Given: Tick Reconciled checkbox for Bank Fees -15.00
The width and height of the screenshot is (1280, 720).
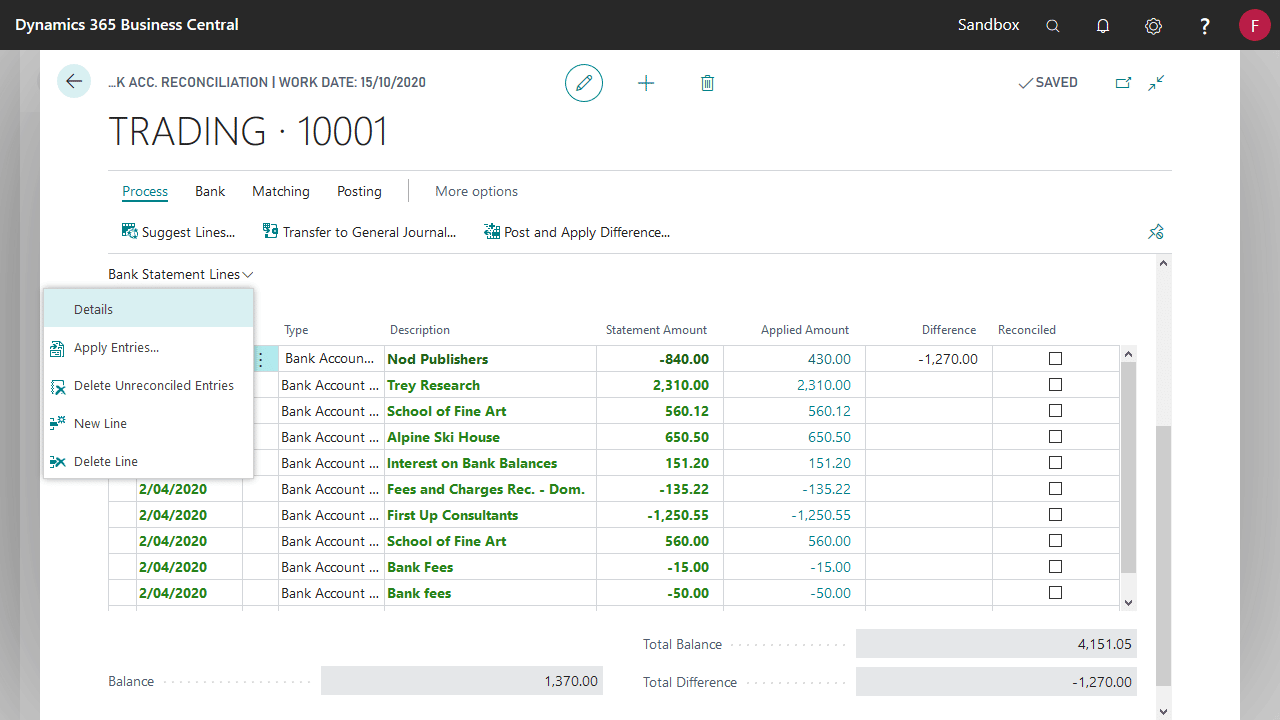Looking at the screenshot, I should click(x=1055, y=567).
